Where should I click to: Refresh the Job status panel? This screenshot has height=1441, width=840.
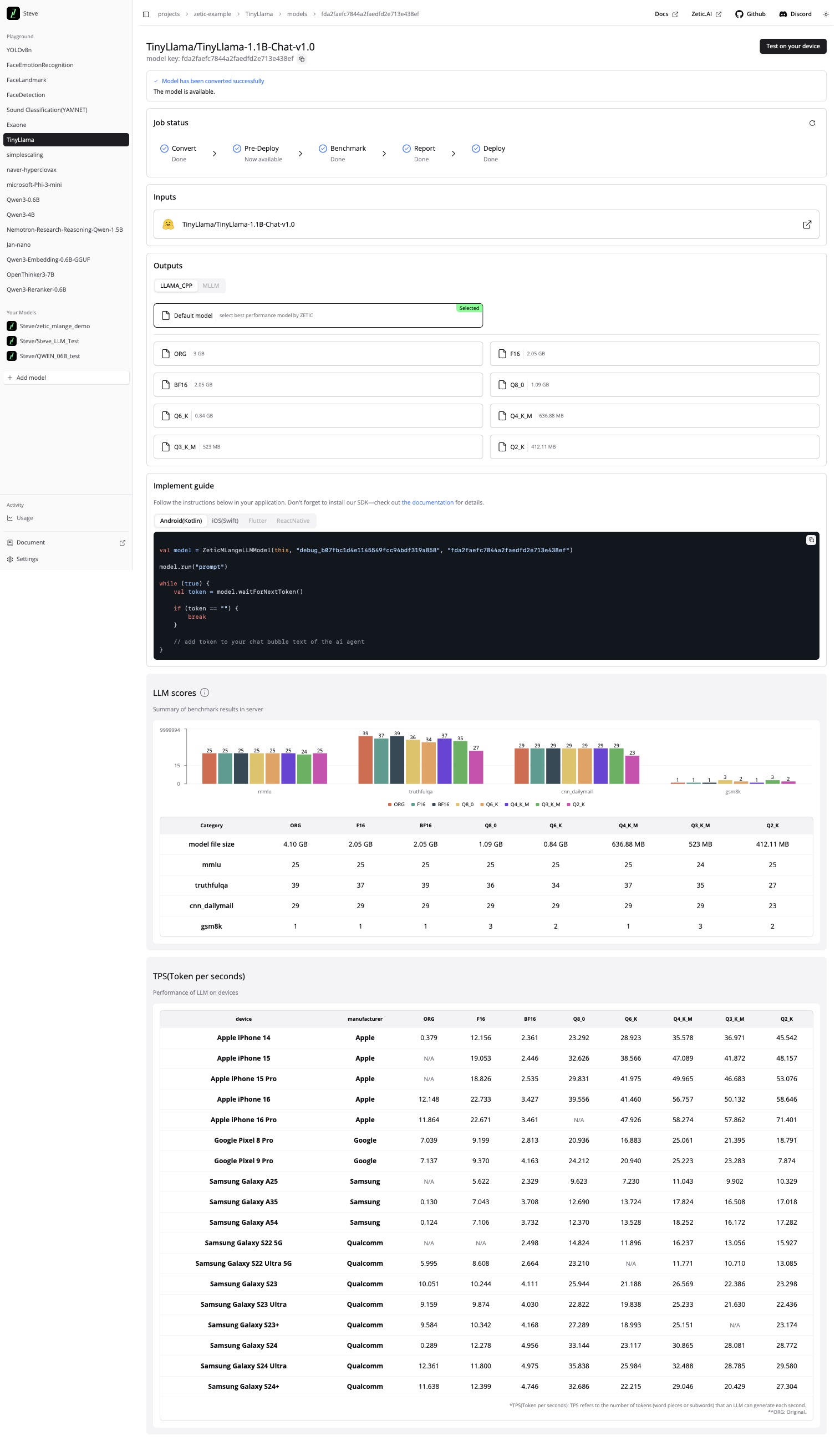click(x=812, y=124)
